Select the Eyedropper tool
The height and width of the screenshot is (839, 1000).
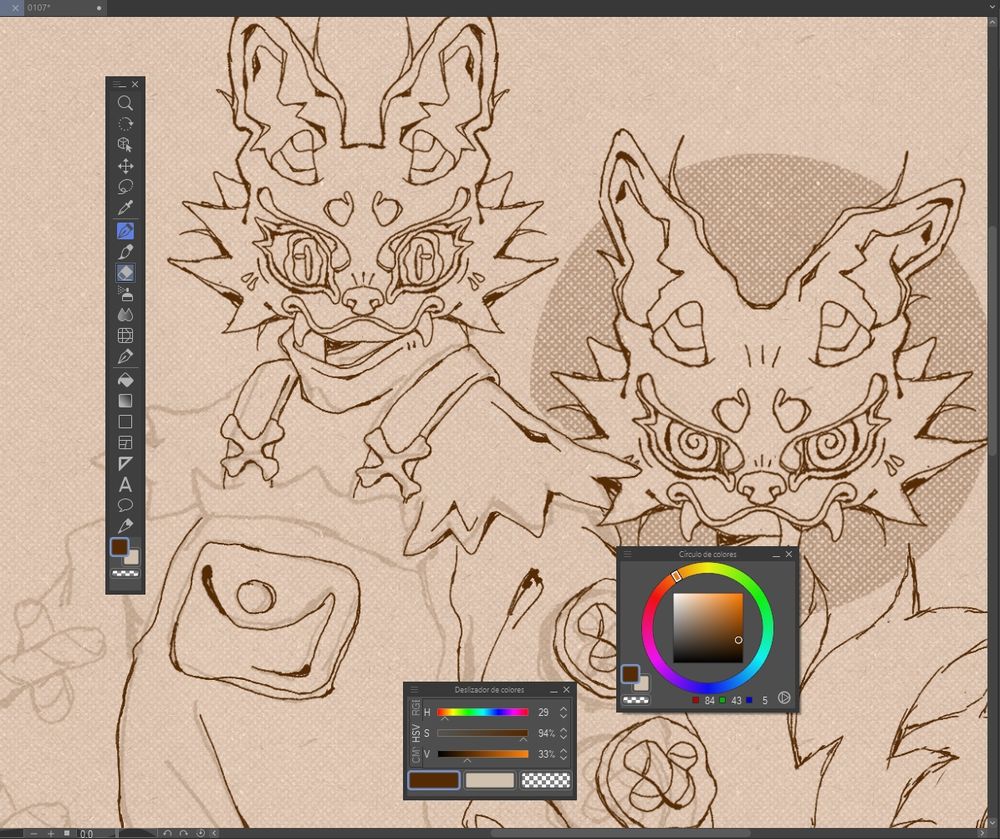(x=125, y=208)
